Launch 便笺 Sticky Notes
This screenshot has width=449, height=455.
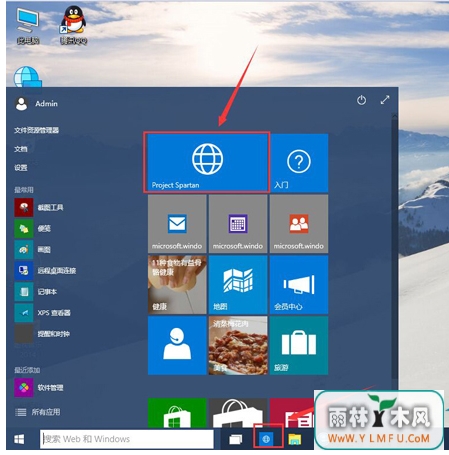pos(33,229)
